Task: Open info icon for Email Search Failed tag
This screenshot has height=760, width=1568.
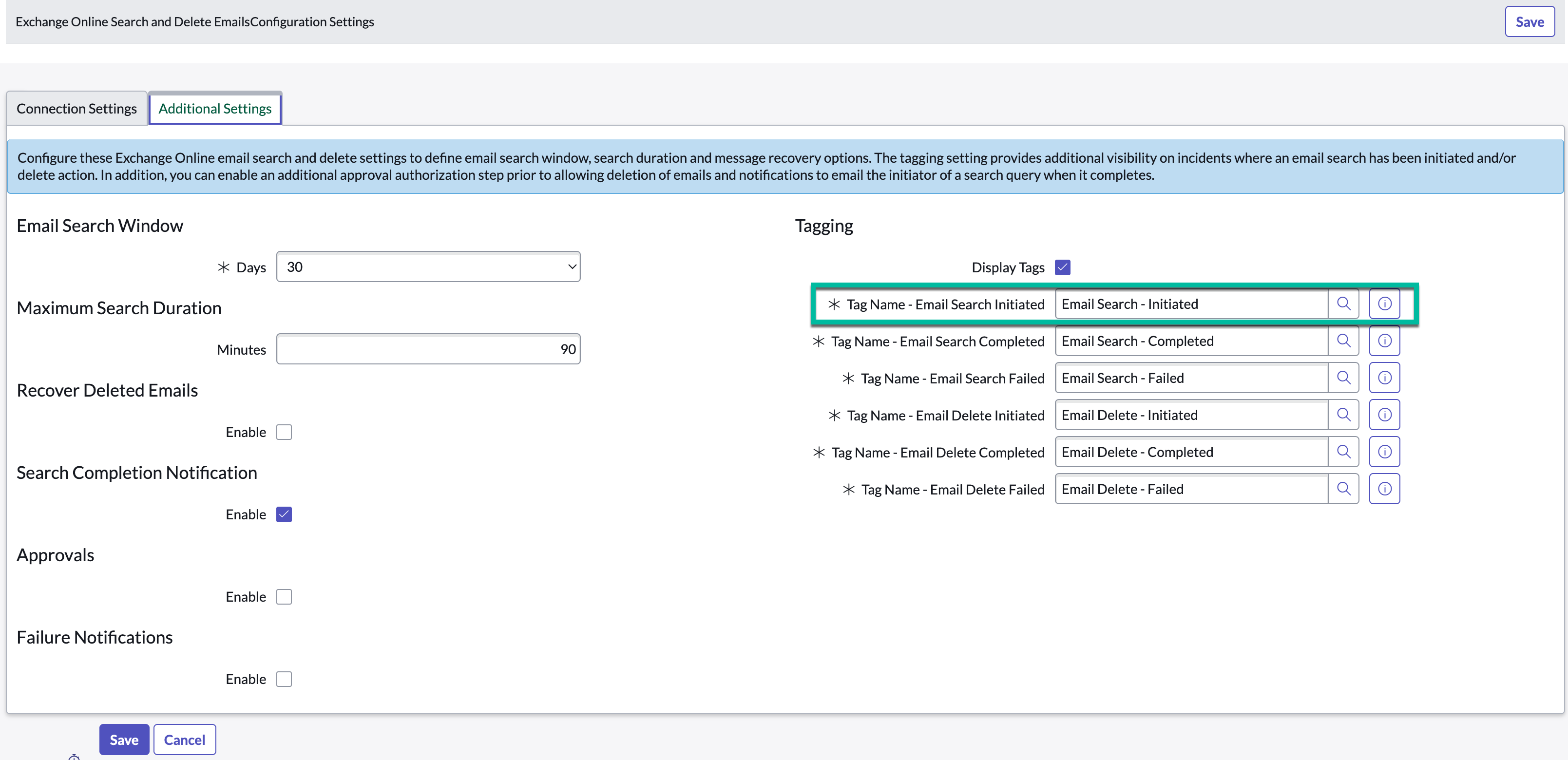Action: [x=1384, y=378]
